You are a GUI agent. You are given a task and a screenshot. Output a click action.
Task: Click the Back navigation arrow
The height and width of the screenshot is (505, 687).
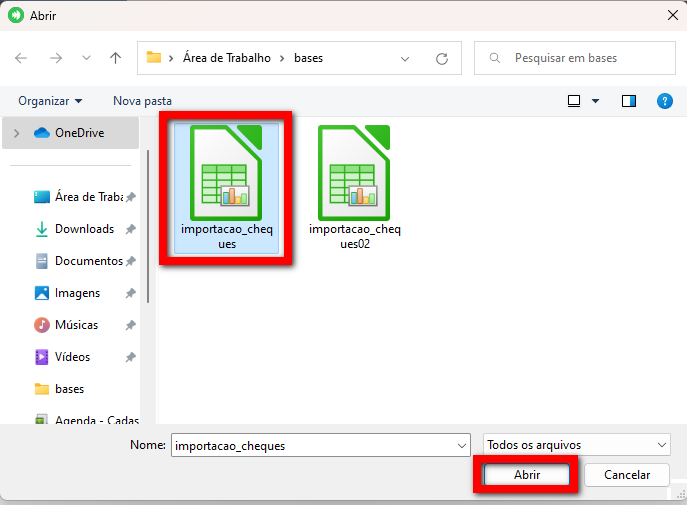click(x=22, y=58)
